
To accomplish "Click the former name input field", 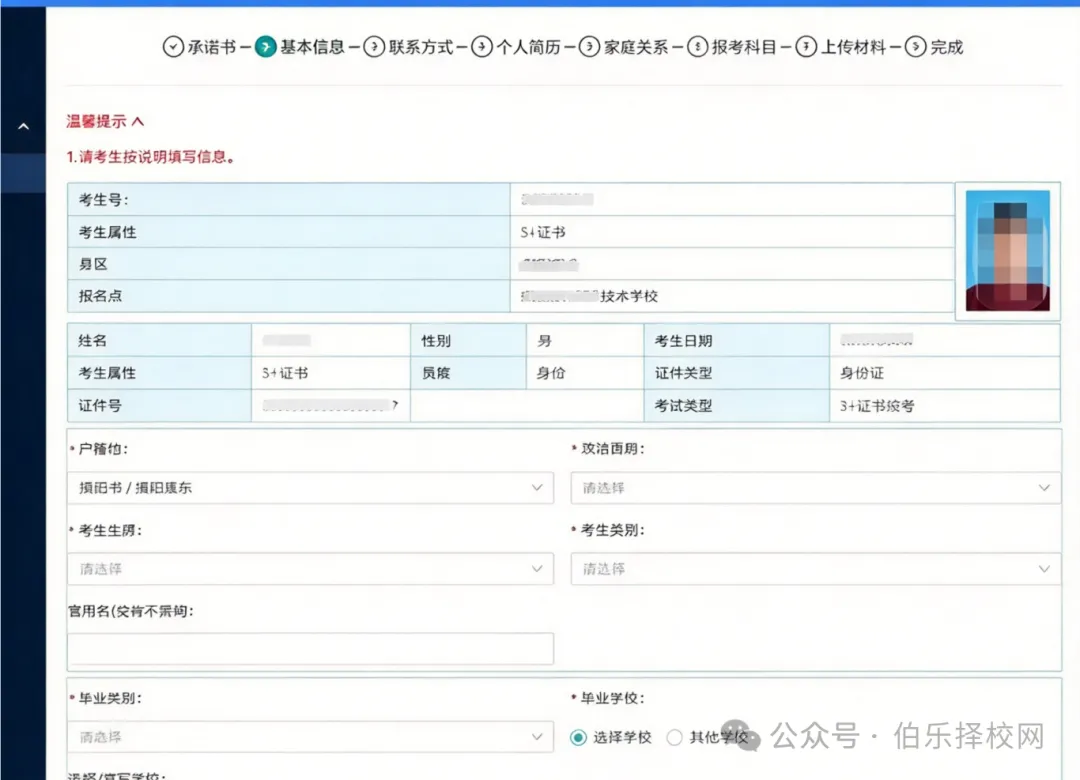I will coord(311,648).
